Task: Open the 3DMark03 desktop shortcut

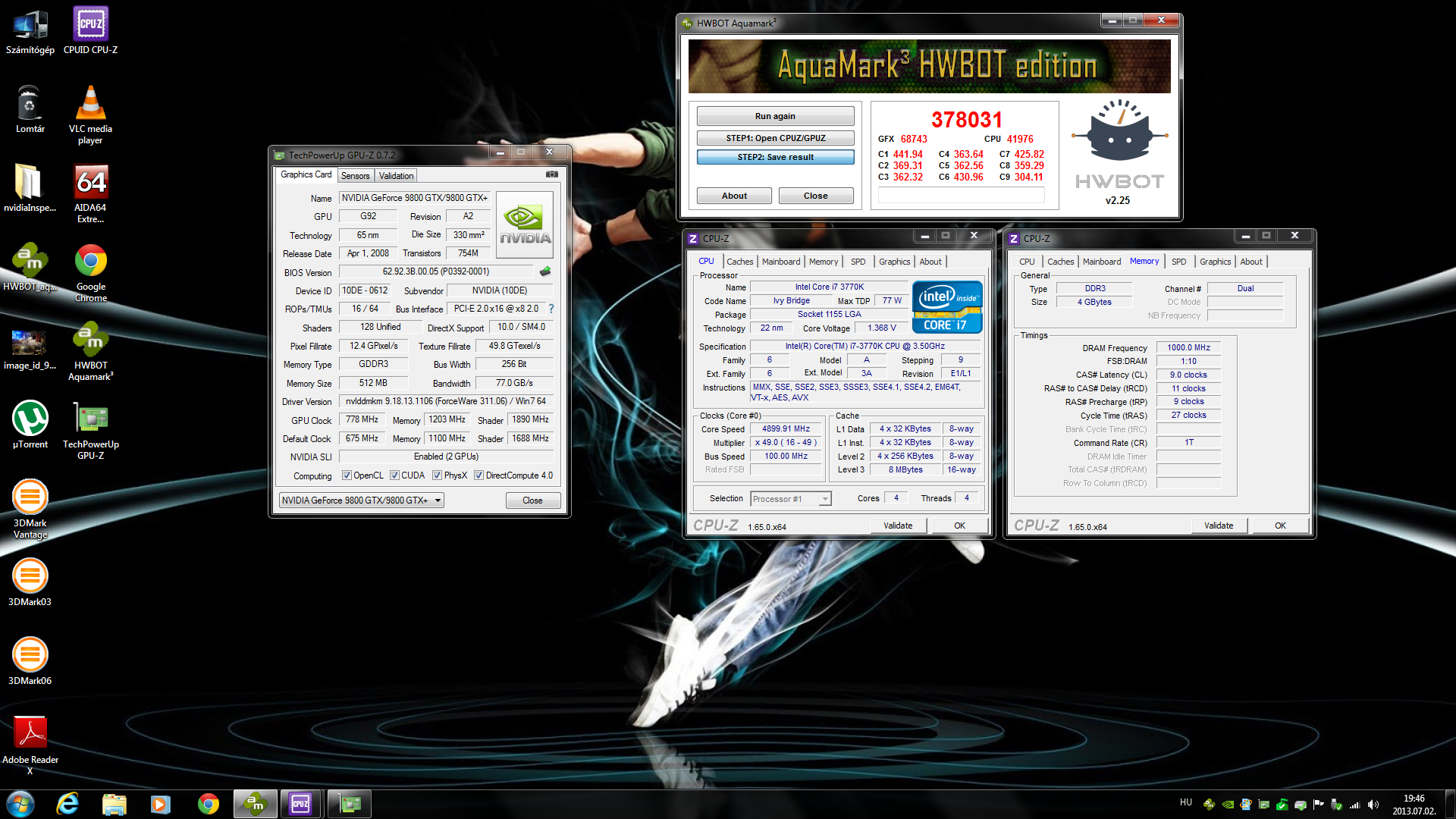Action: coord(30,583)
